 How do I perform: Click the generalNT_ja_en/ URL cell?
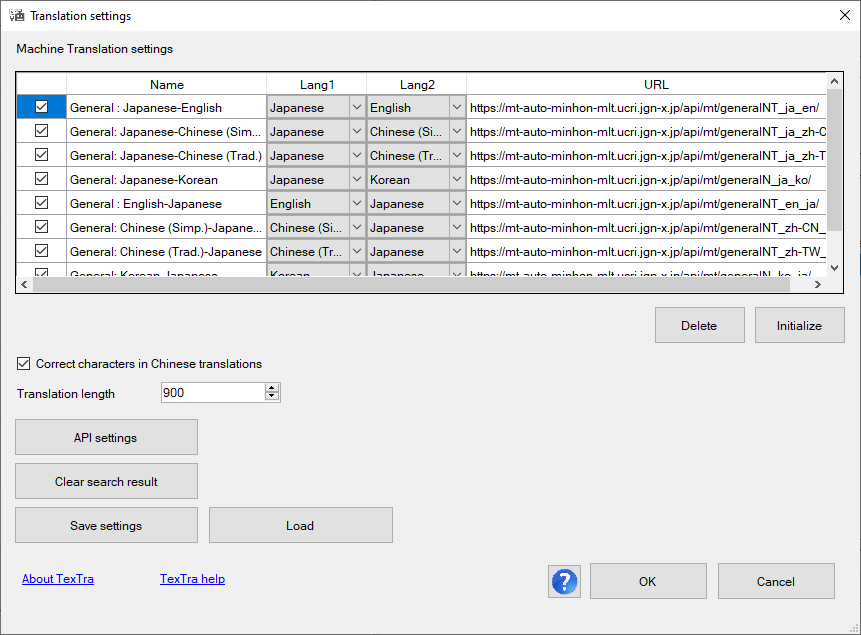[x=647, y=107]
